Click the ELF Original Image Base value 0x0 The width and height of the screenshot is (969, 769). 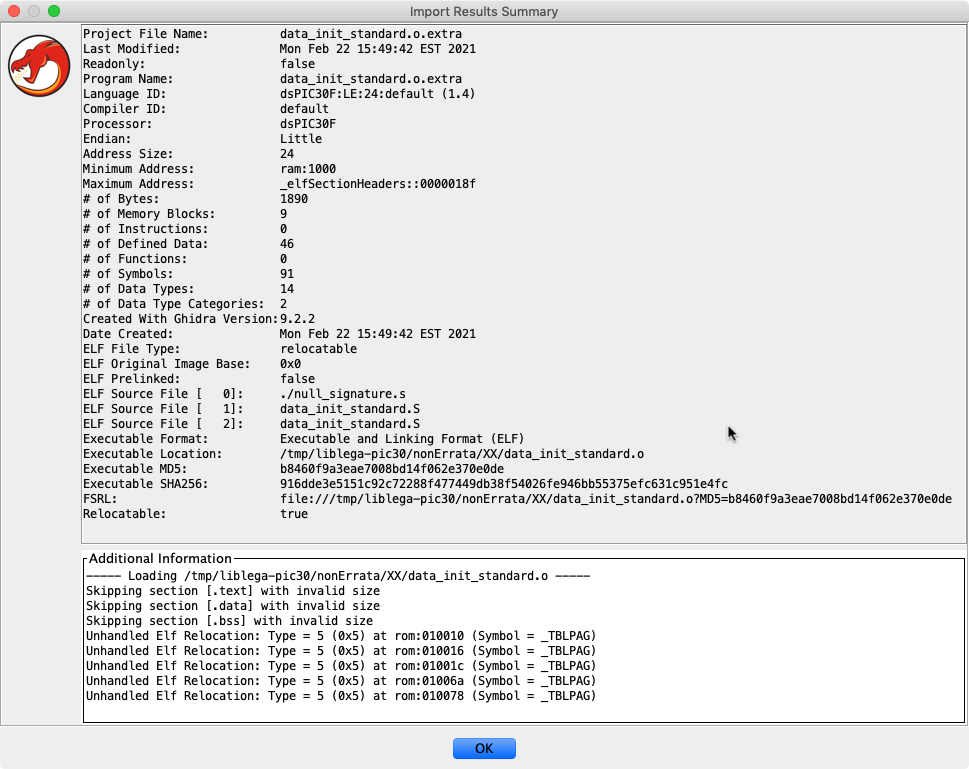point(290,363)
